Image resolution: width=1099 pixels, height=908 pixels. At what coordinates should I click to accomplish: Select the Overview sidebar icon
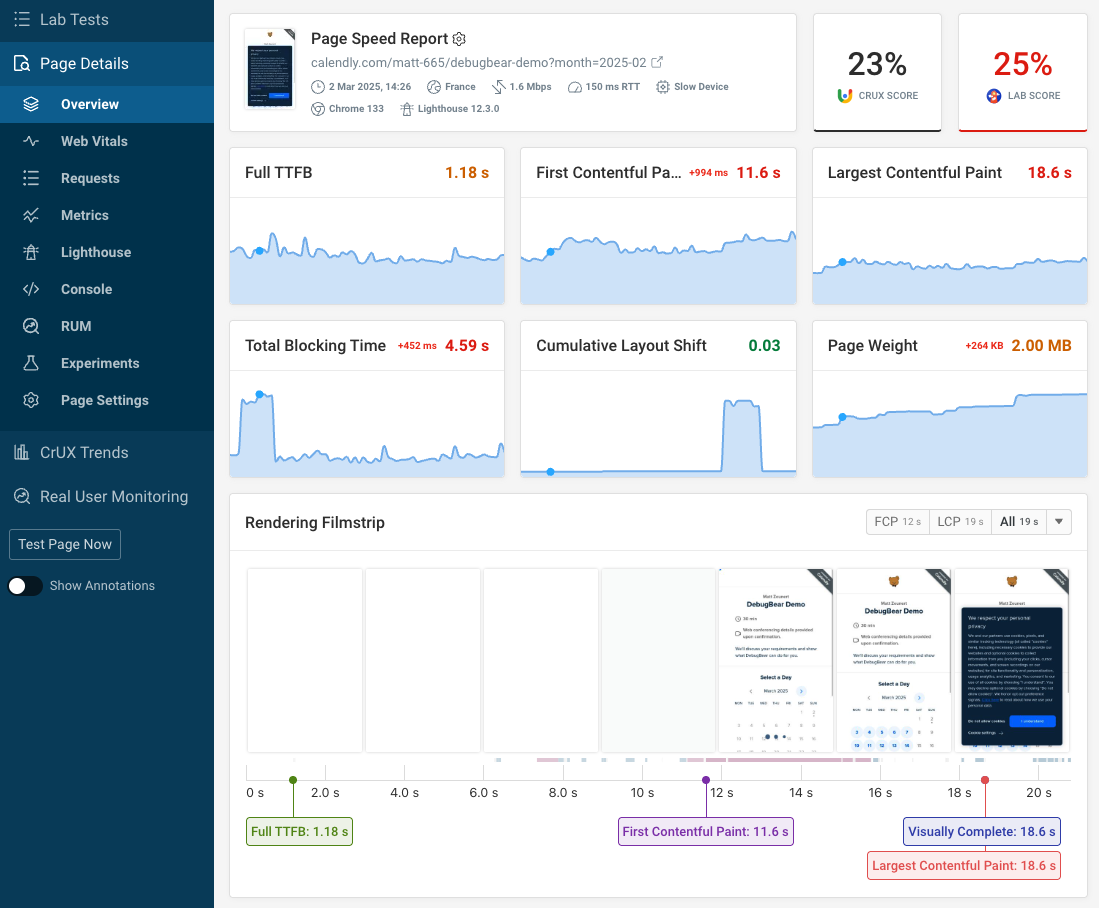[30, 104]
